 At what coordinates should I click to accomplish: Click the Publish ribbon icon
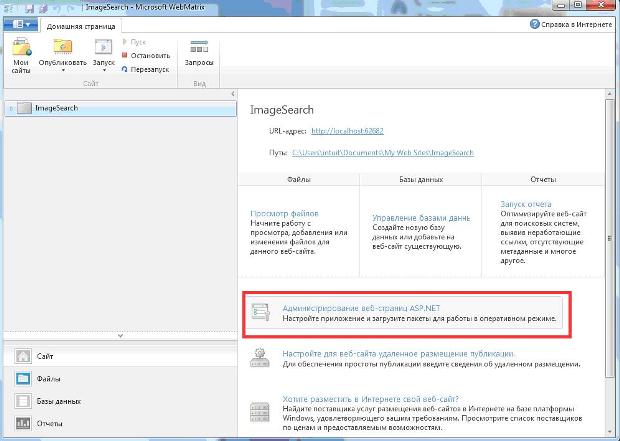pyautogui.click(x=63, y=47)
